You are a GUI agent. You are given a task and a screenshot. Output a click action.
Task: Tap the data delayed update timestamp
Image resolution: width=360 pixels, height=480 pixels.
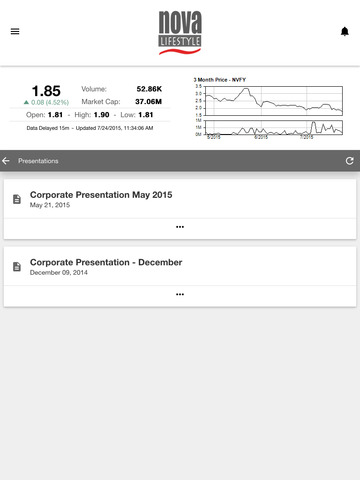click(x=90, y=128)
